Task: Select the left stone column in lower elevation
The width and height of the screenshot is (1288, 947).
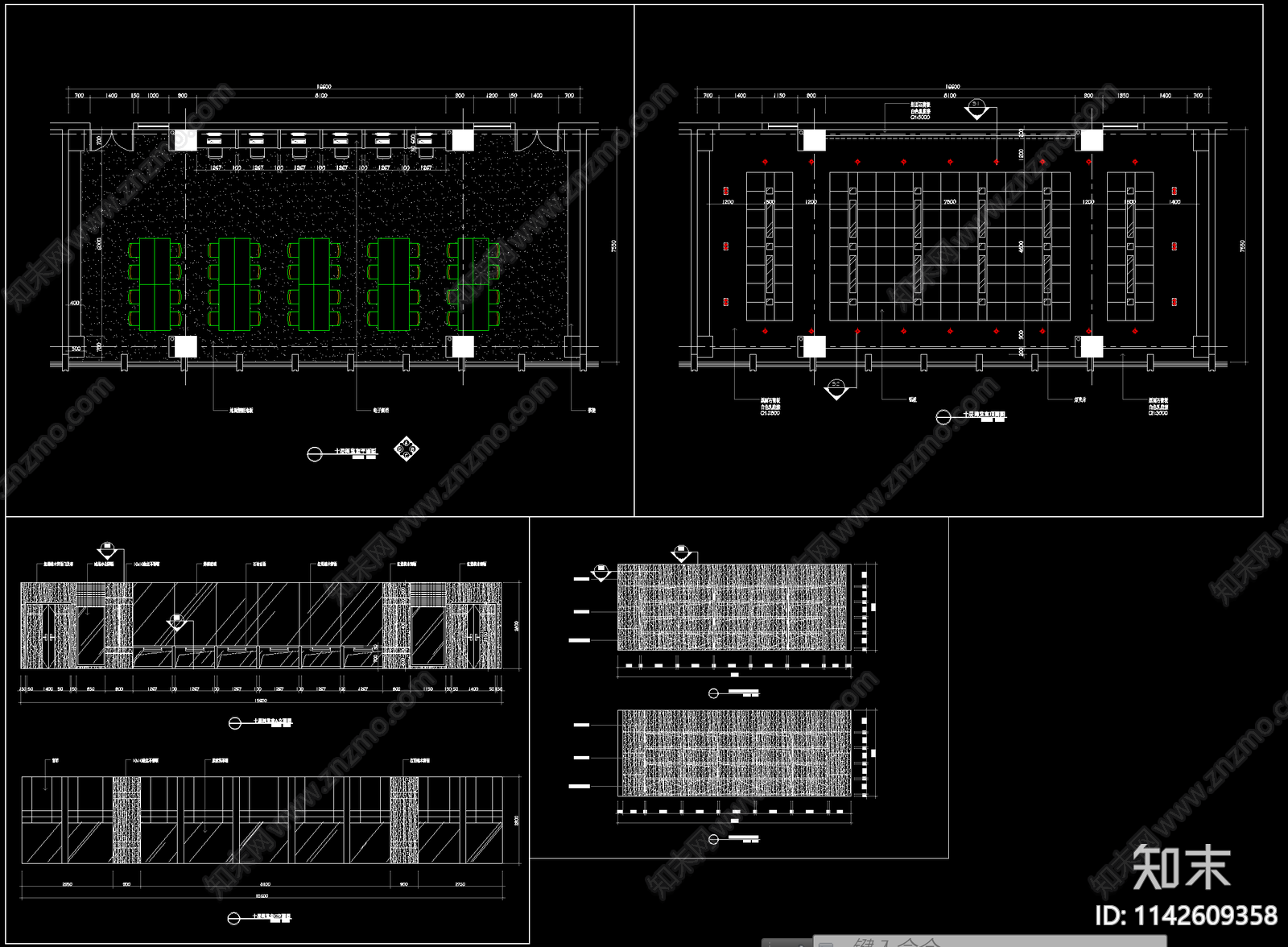Action: 126,821
